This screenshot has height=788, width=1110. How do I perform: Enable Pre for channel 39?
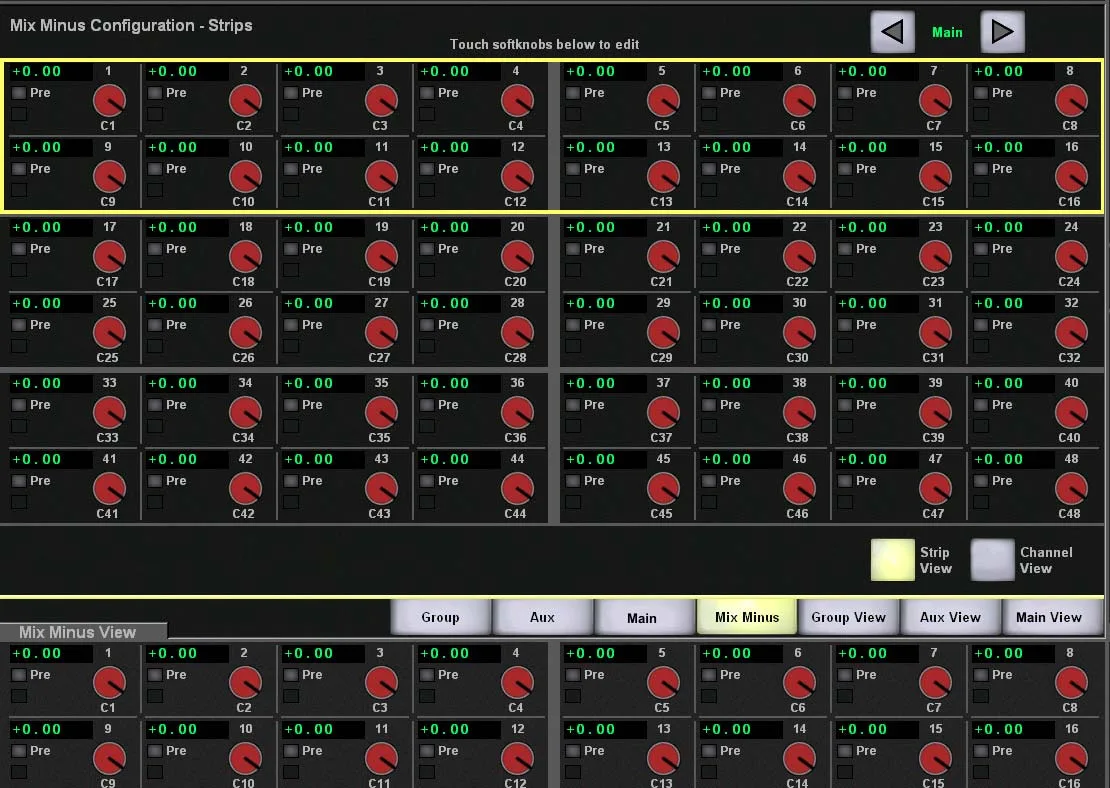point(845,404)
